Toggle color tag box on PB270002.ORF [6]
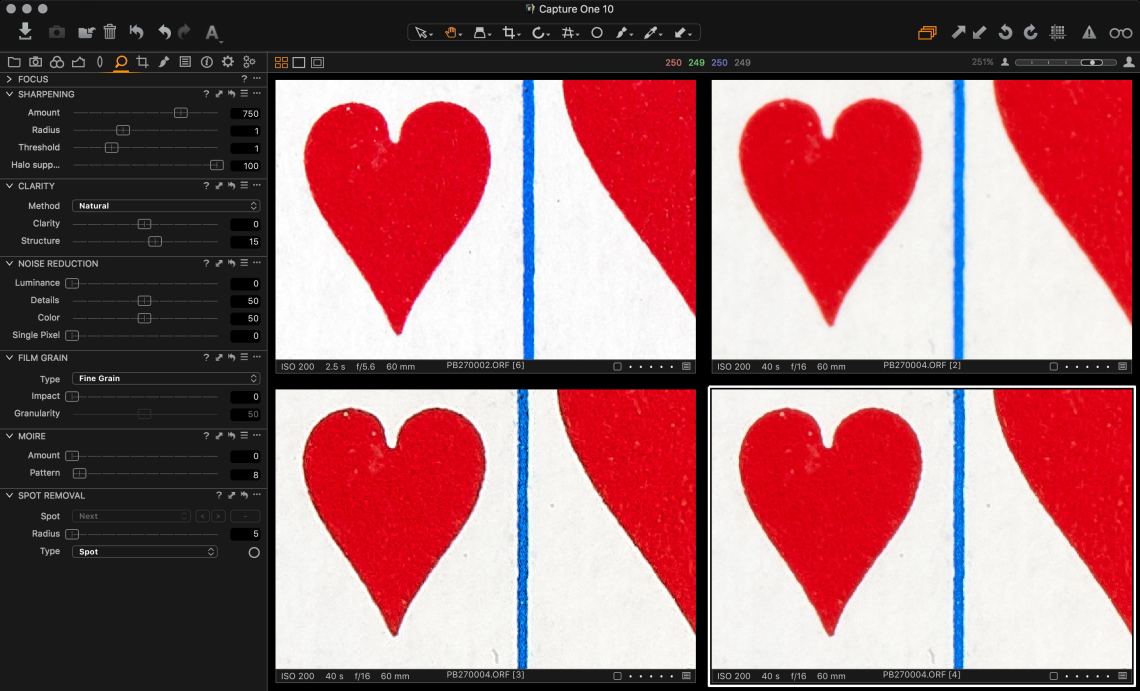 (617, 367)
